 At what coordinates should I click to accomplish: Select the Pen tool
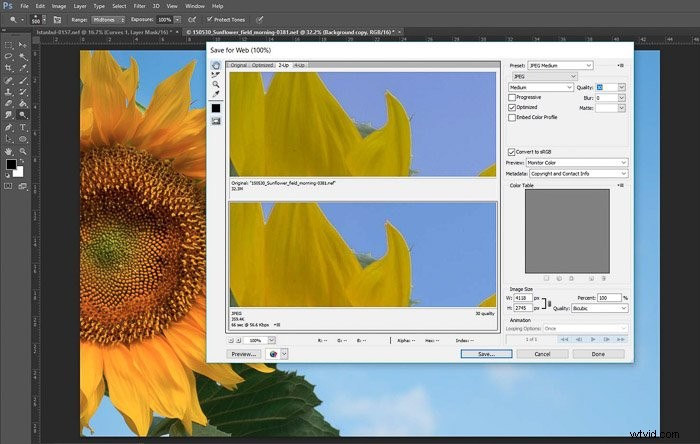[8, 128]
